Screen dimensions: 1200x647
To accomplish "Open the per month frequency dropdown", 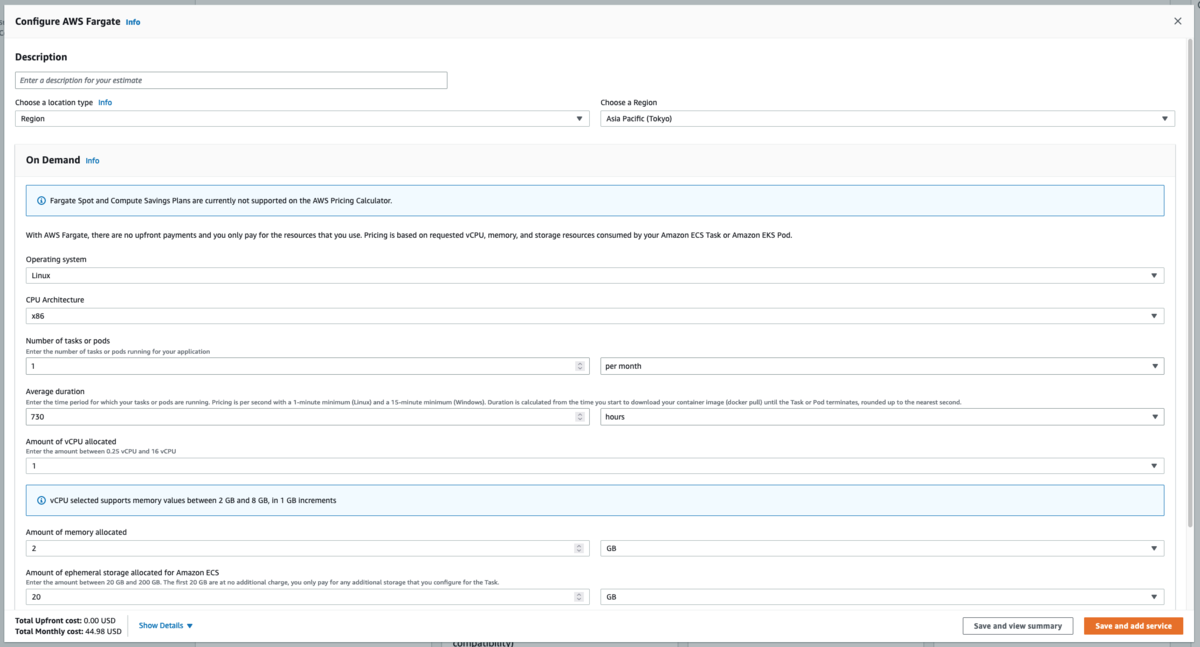I will [x=883, y=366].
